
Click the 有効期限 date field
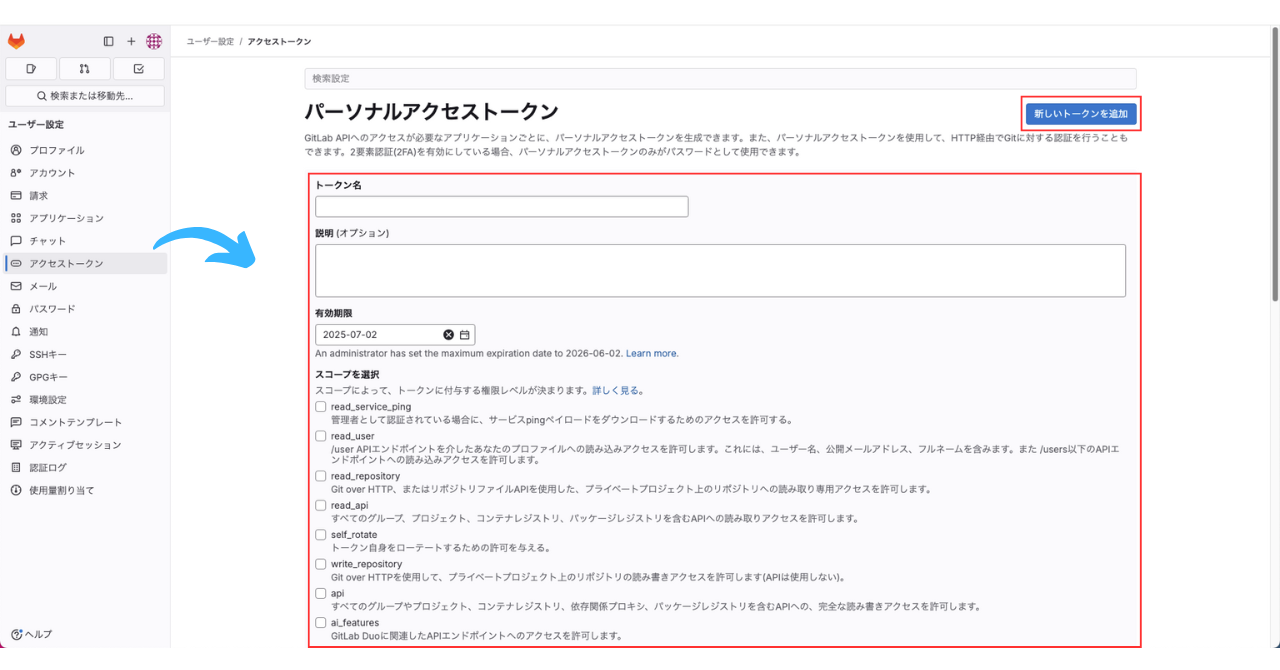coord(395,335)
